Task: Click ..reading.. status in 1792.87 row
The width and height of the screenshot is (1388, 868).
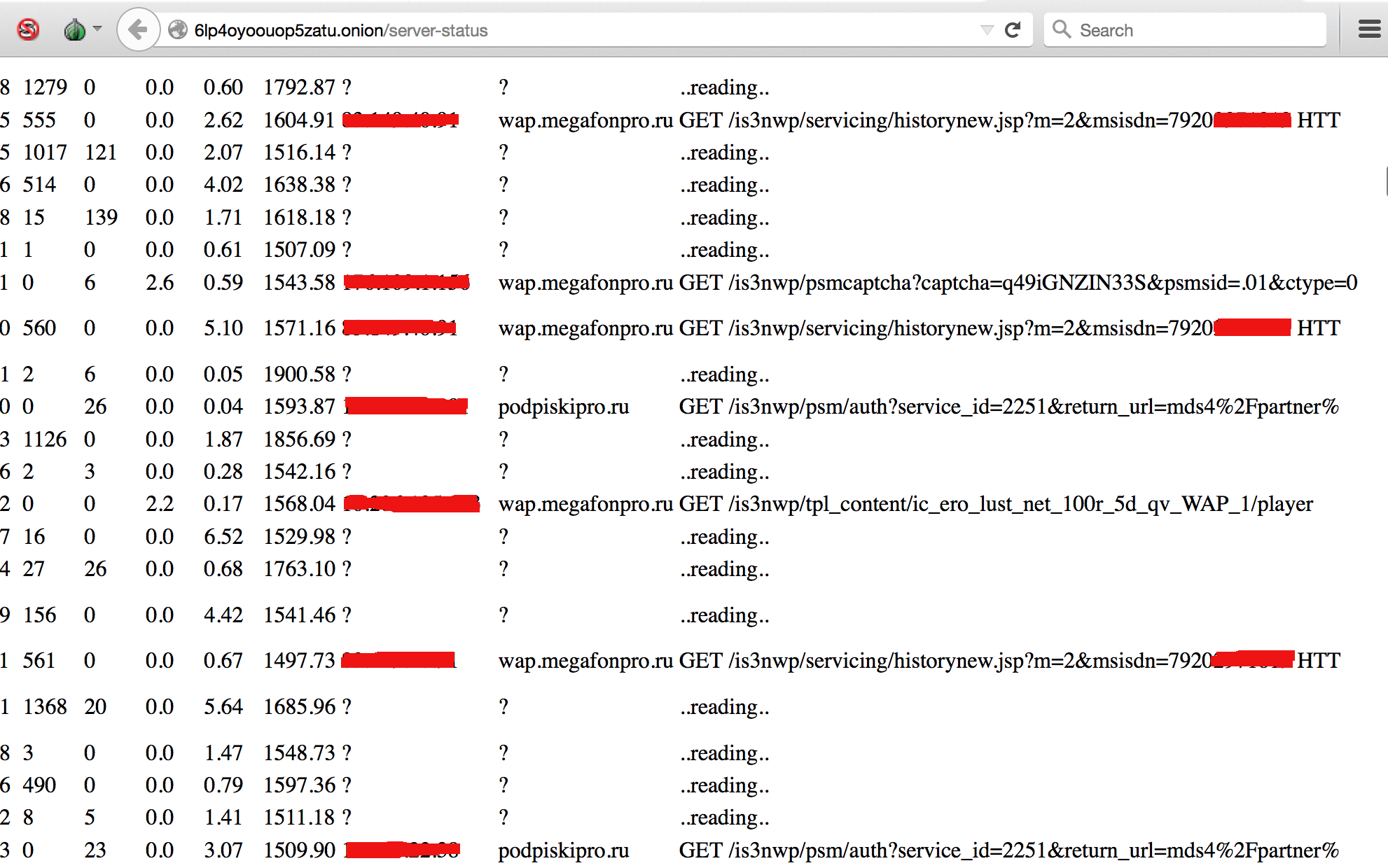Action: [725, 87]
